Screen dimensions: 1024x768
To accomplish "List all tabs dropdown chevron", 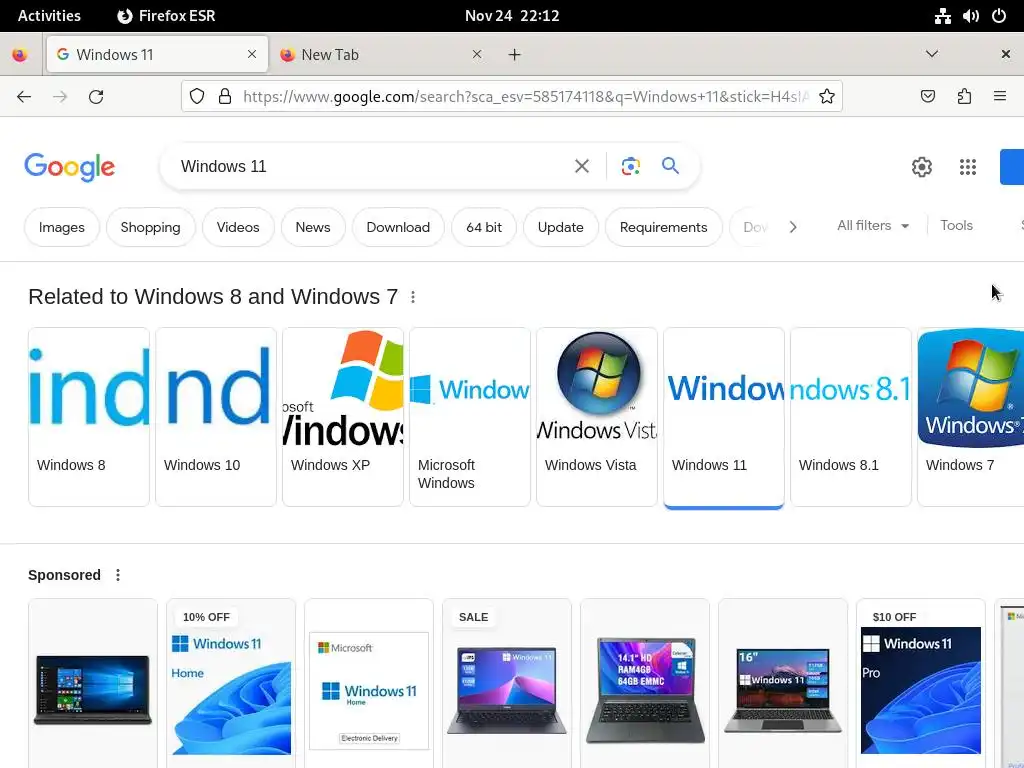I will click(x=932, y=54).
